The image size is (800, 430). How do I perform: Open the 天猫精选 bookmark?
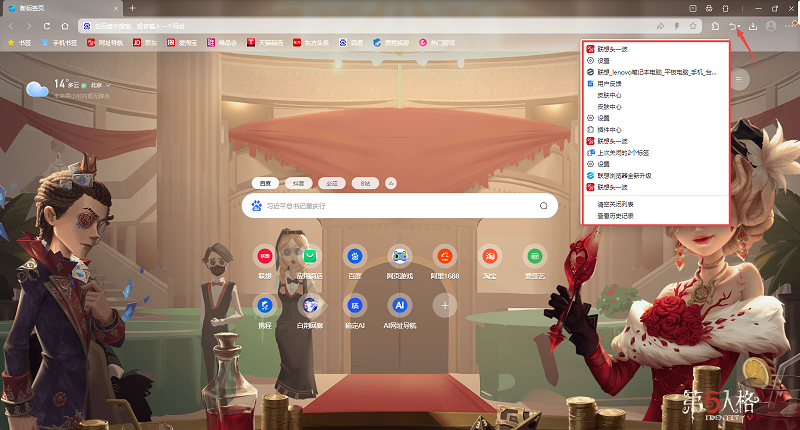pyautogui.click(x=265, y=43)
